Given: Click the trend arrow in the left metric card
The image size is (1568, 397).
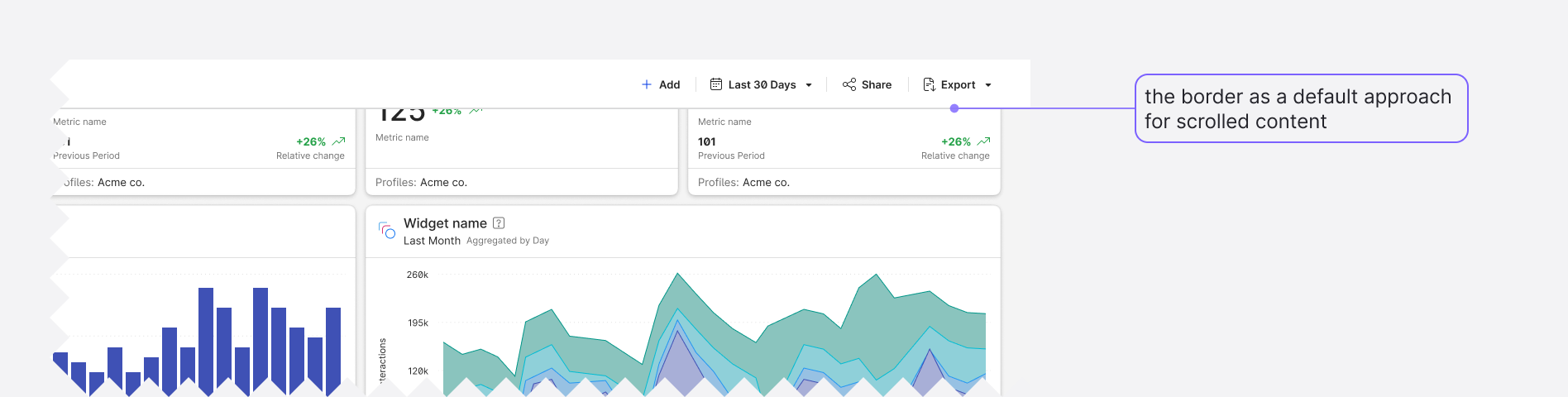Looking at the screenshot, I should pos(338,141).
